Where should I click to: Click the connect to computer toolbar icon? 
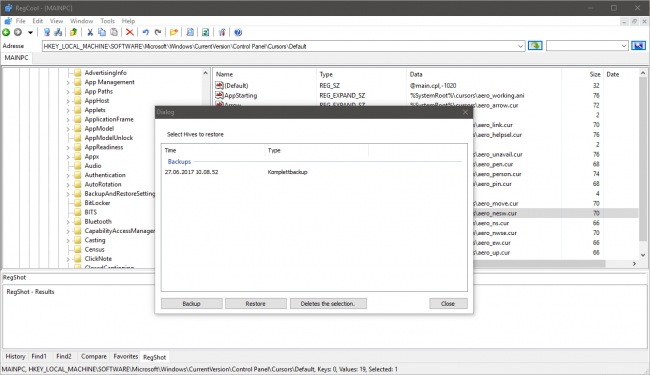click(x=47, y=32)
